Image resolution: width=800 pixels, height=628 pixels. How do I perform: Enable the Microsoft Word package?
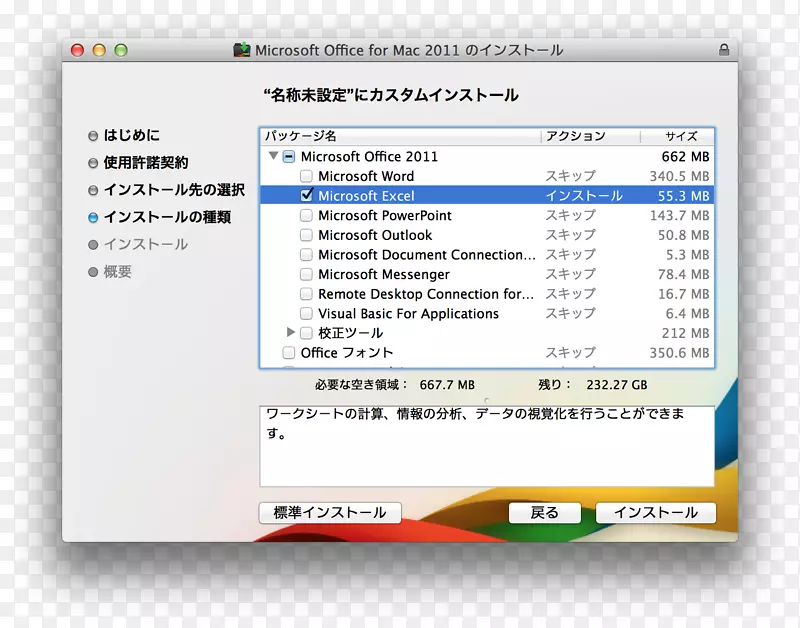[x=306, y=176]
